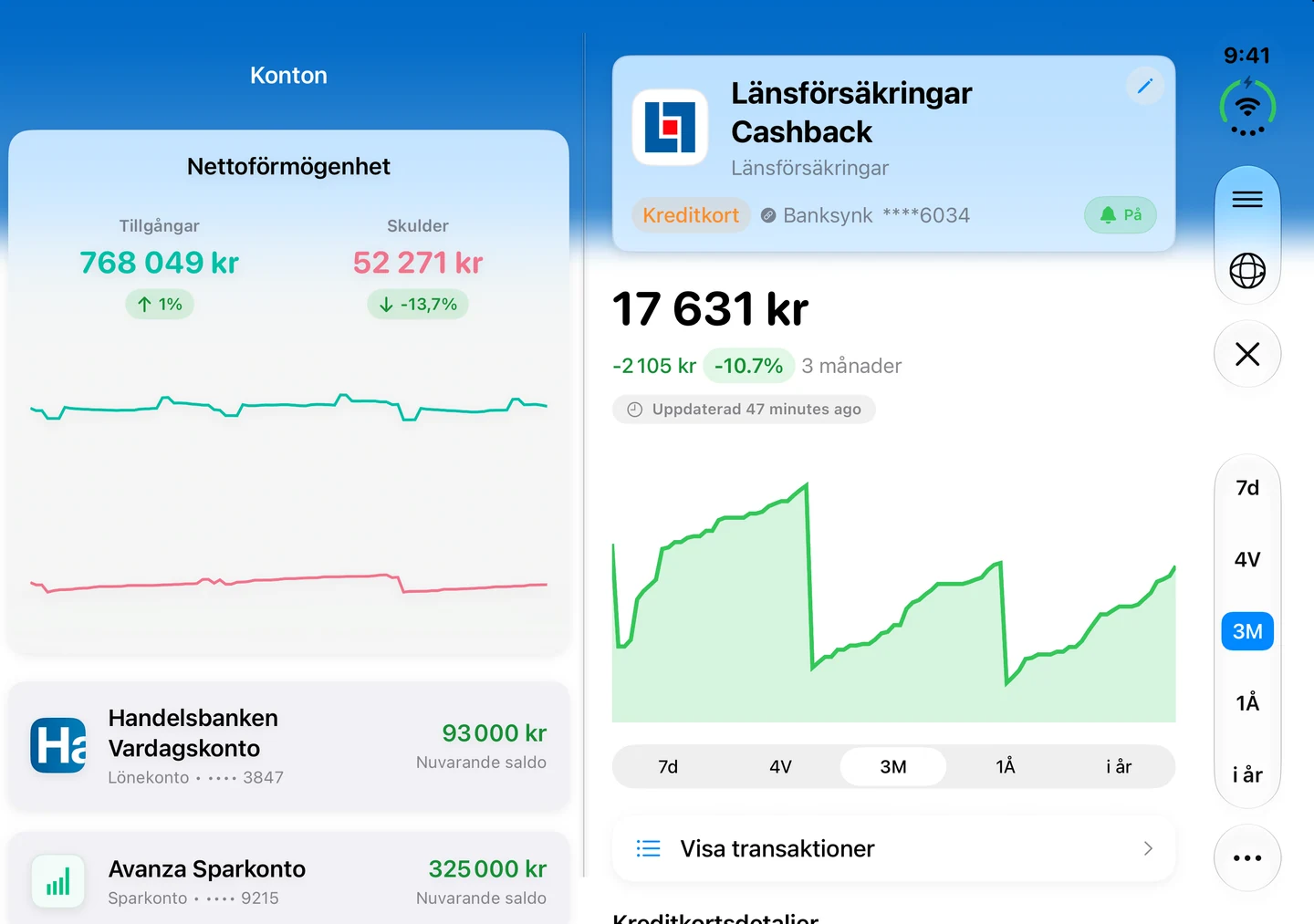This screenshot has width=1314, height=924.
Task: Choose 4V in the vertical side rail
Action: [x=1247, y=559]
